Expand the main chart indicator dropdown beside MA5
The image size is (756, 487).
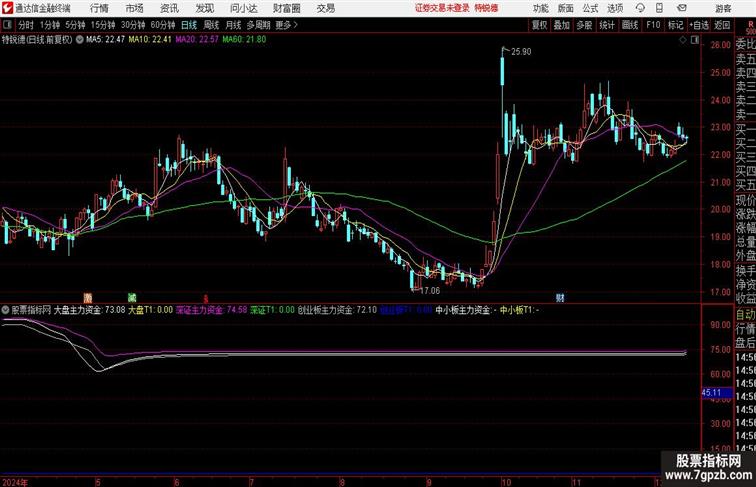80,40
